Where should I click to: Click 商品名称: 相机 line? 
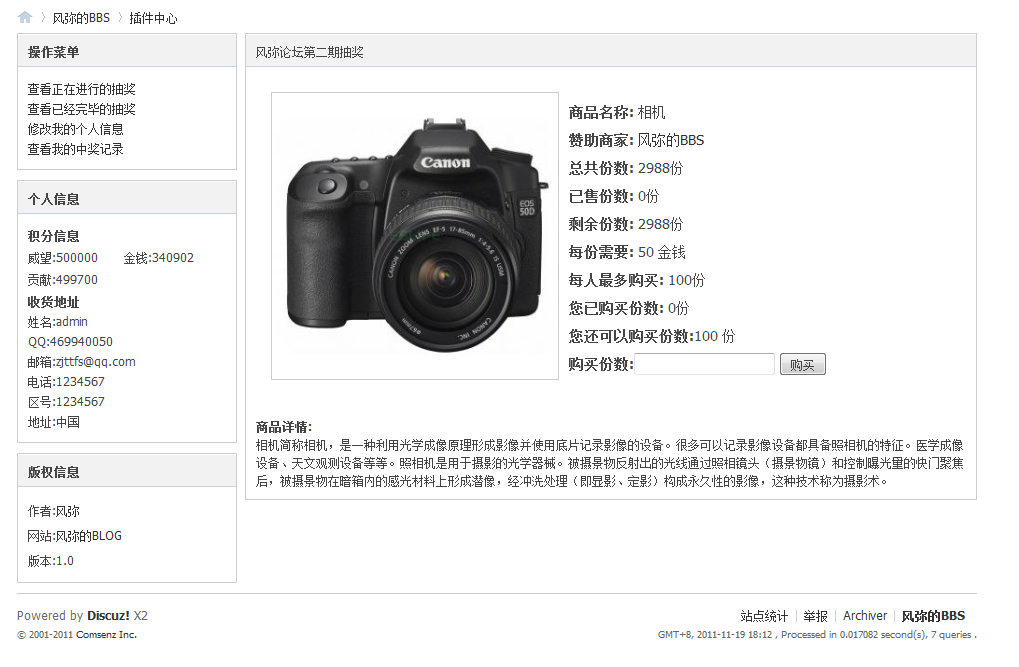[617, 112]
